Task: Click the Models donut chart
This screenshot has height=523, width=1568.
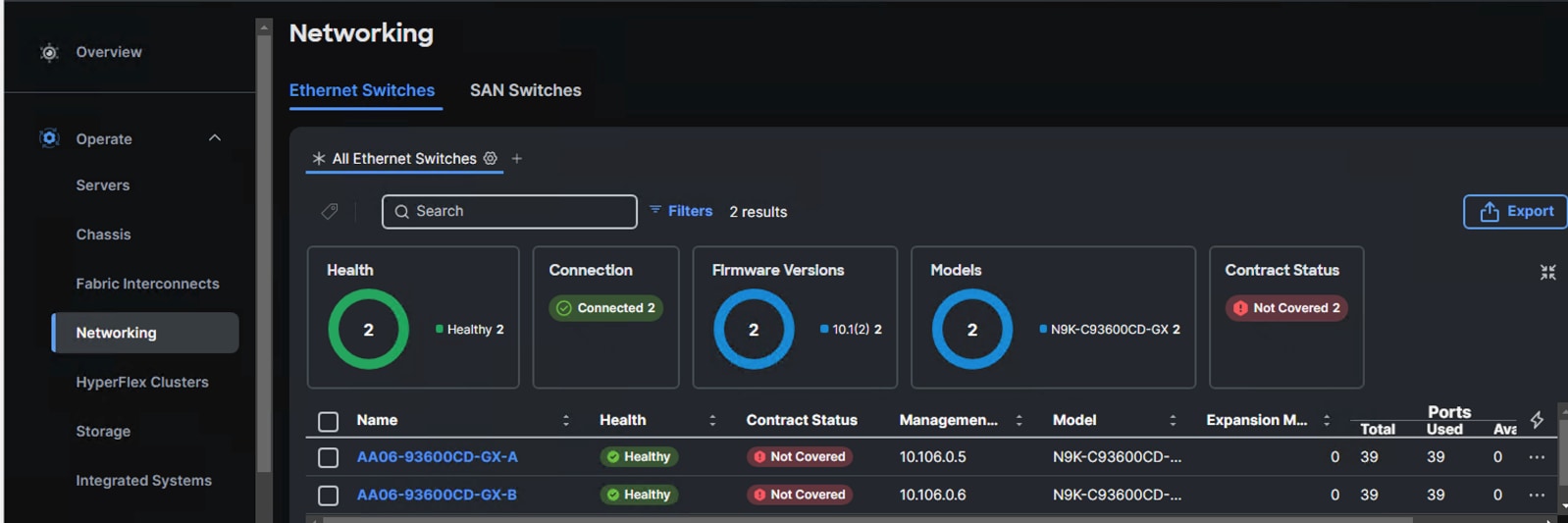Action: click(x=972, y=329)
